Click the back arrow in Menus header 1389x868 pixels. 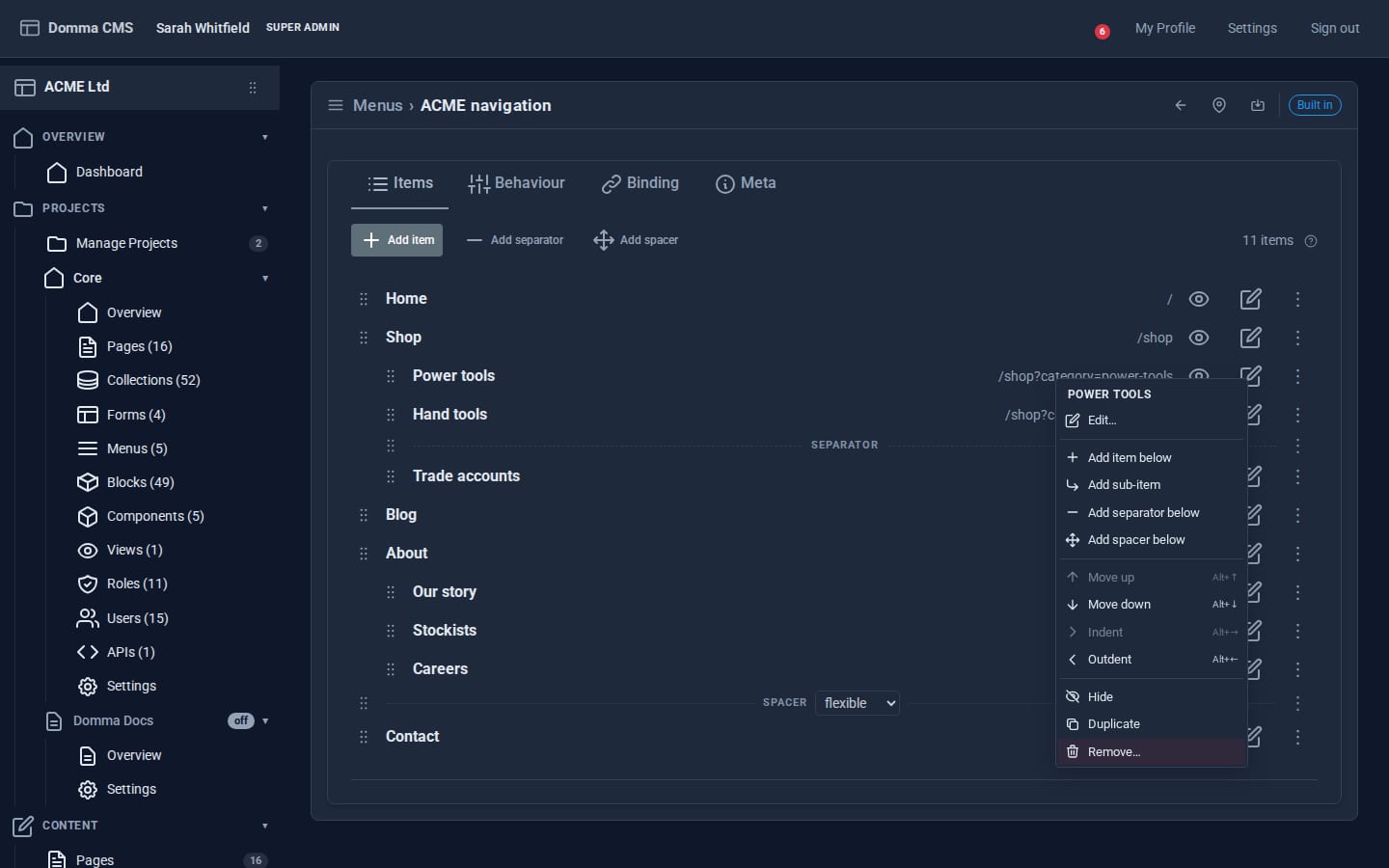pyautogui.click(x=1180, y=105)
